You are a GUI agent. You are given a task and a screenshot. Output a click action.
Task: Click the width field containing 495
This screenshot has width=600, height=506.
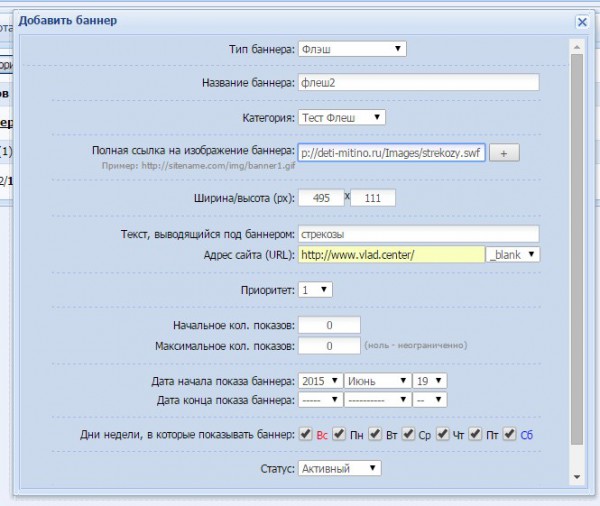(x=321, y=198)
